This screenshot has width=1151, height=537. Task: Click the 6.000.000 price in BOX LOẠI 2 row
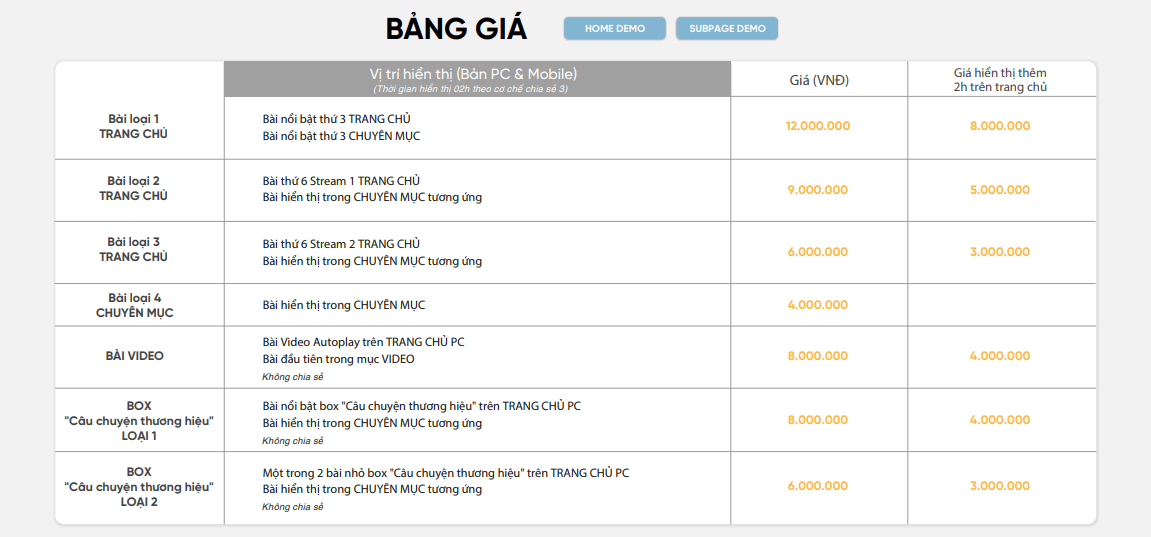(818, 486)
